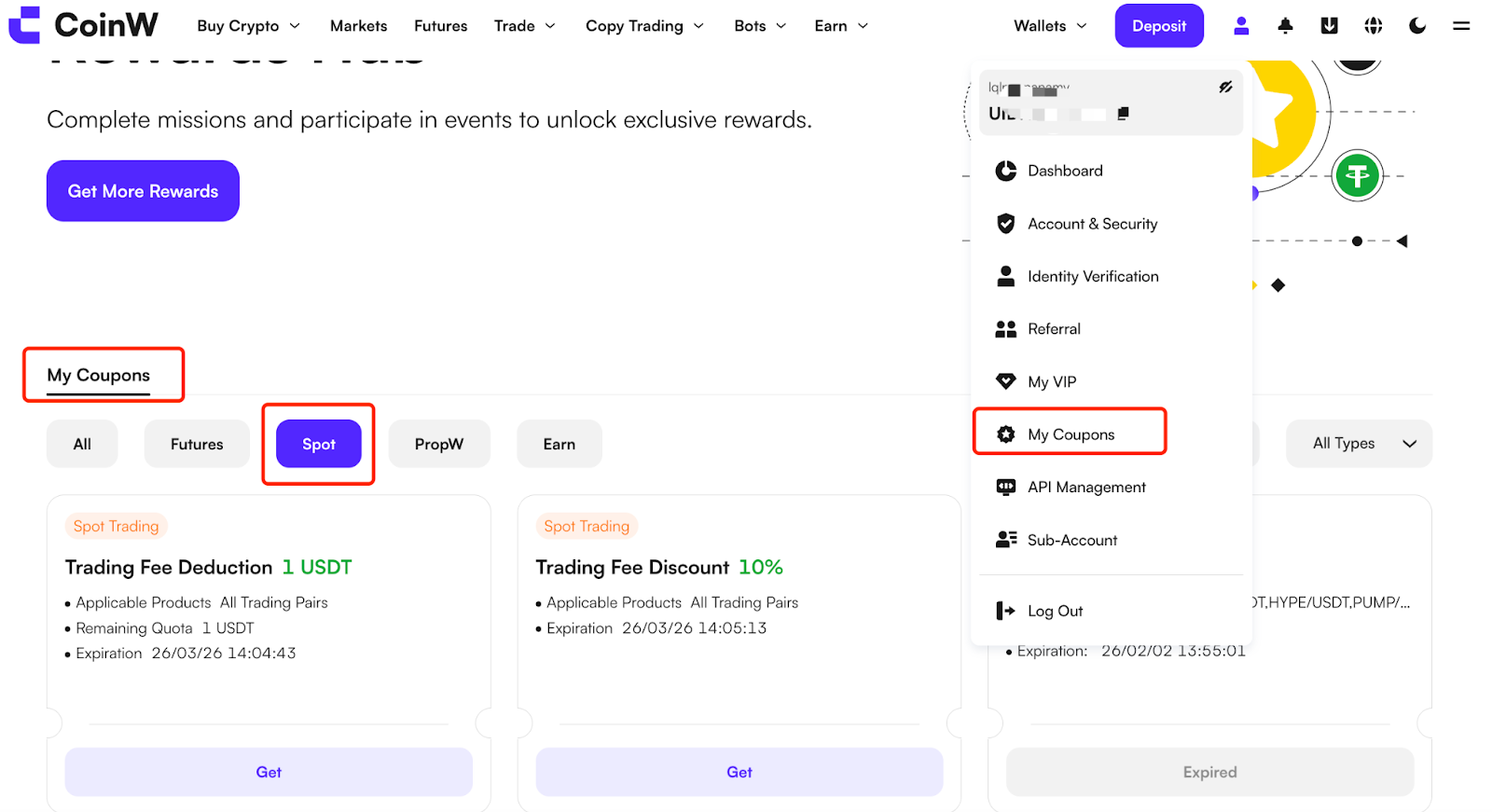Screen dimensions: 1492x812
Task: Expand the Bots dropdown
Action: 760,26
